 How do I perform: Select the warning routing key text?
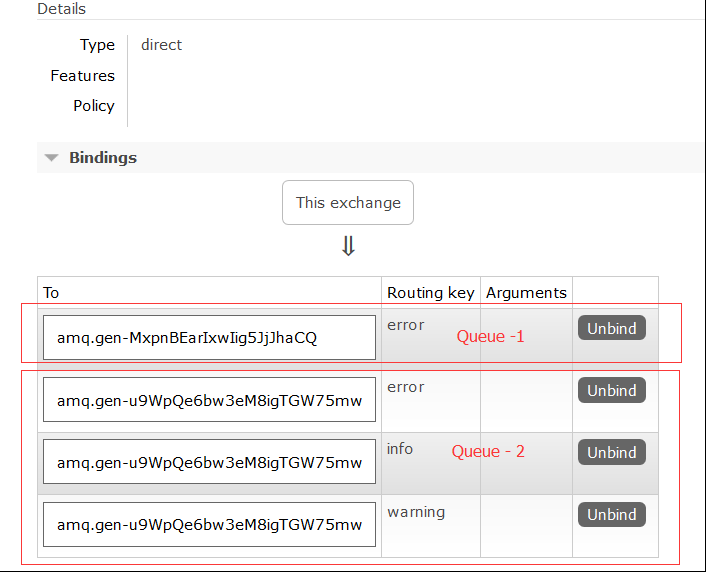(416, 512)
